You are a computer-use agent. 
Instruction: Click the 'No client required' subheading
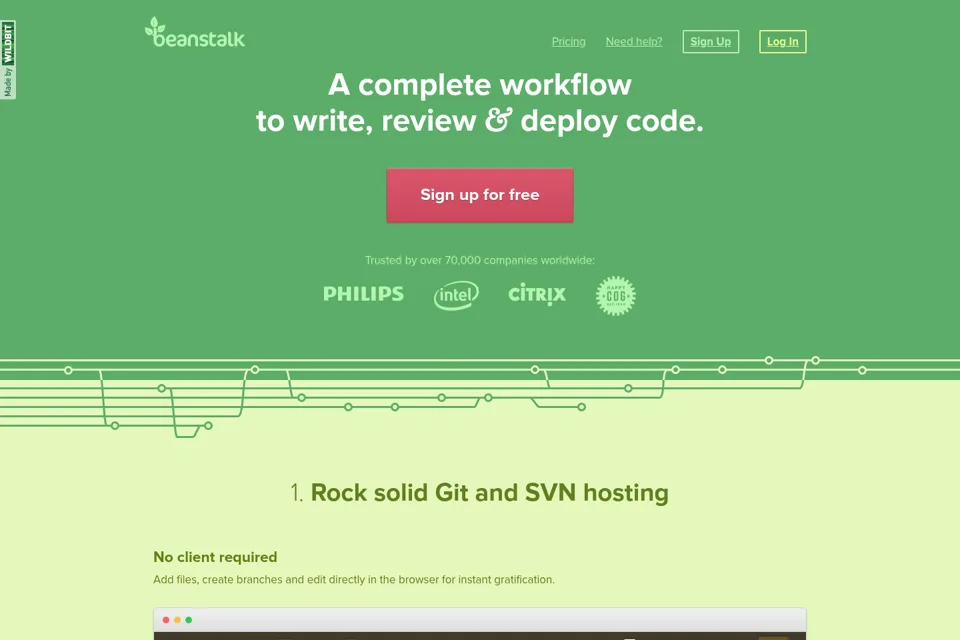coord(215,557)
